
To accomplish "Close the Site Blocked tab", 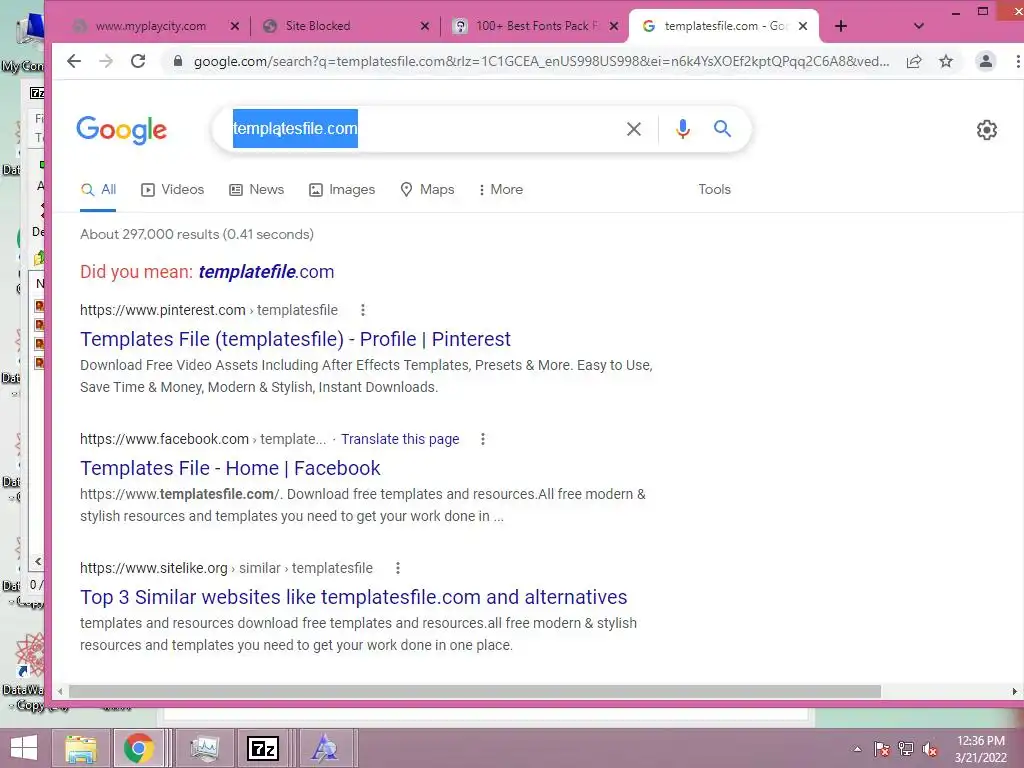I will 424,26.
